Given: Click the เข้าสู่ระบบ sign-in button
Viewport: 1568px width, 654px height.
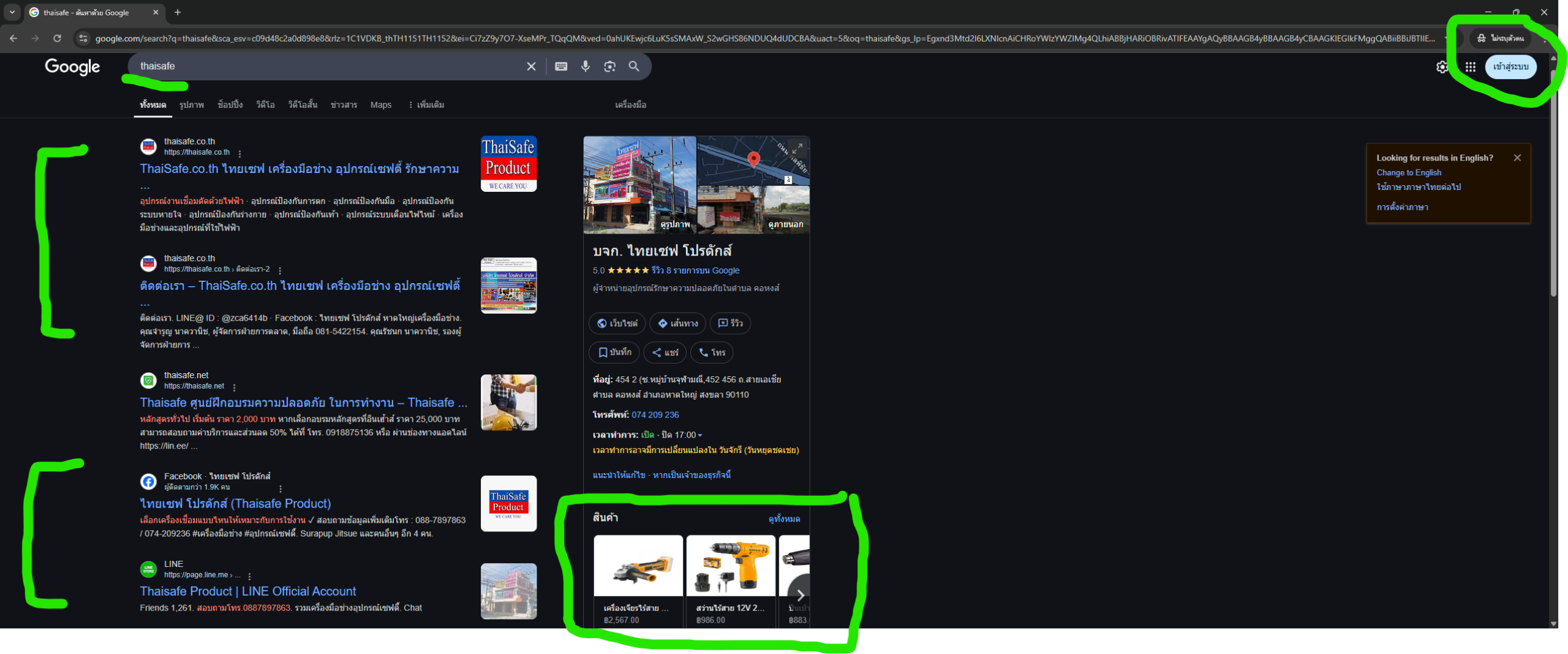Looking at the screenshot, I should (x=1510, y=67).
